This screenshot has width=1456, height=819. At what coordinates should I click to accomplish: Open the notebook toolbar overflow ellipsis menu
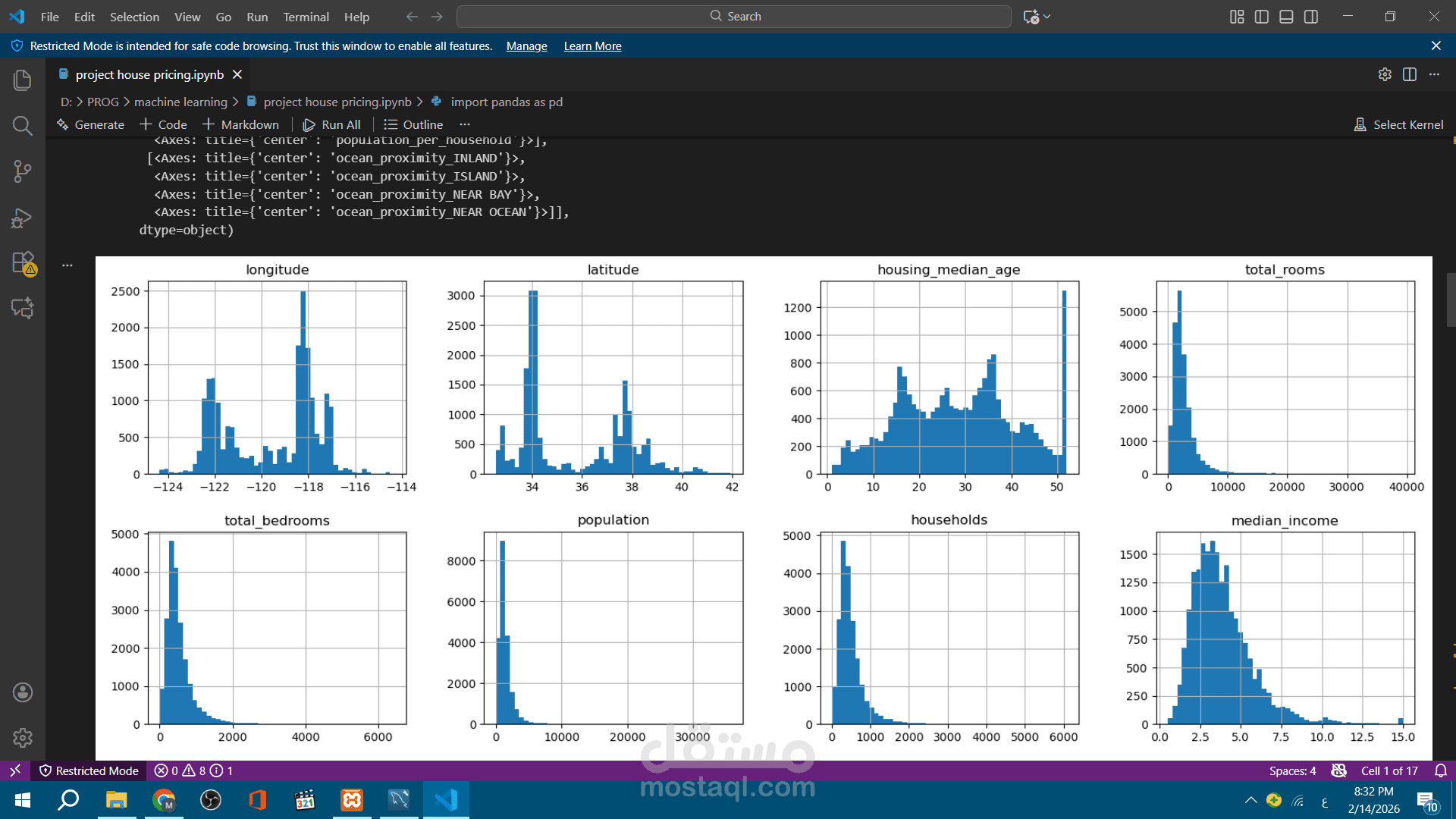(465, 124)
